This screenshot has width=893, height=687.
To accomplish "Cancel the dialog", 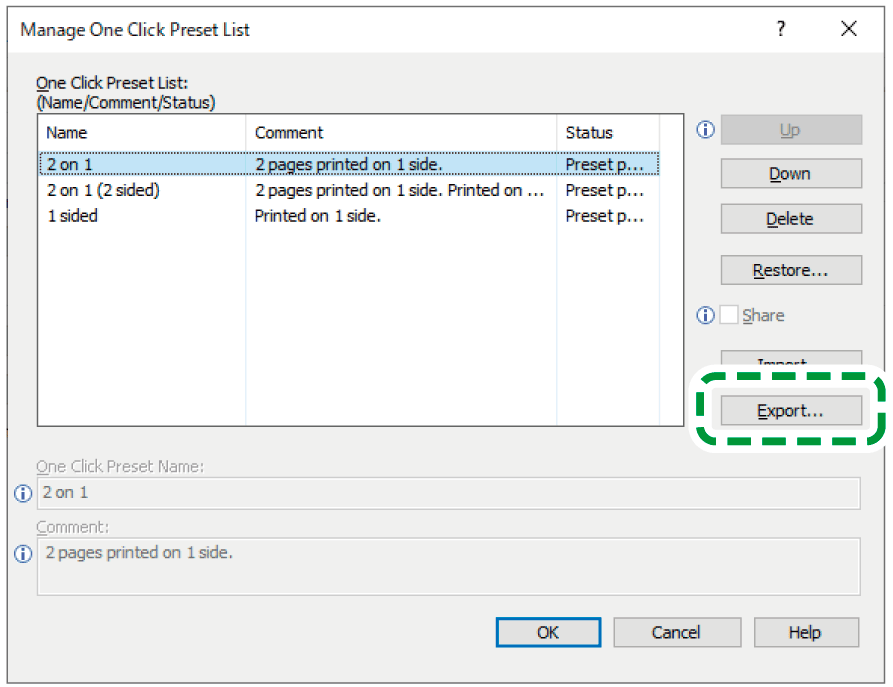I will pyautogui.click(x=676, y=632).
